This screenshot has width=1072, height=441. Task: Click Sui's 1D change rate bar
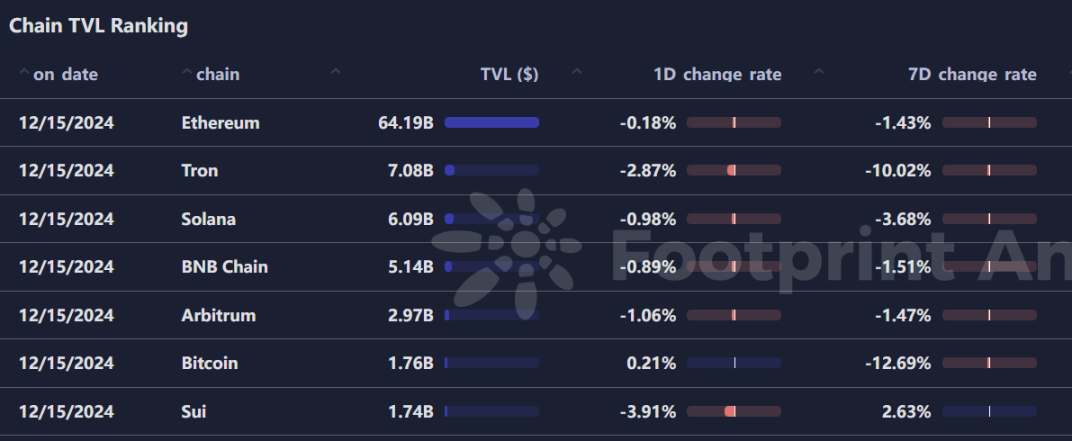734,412
